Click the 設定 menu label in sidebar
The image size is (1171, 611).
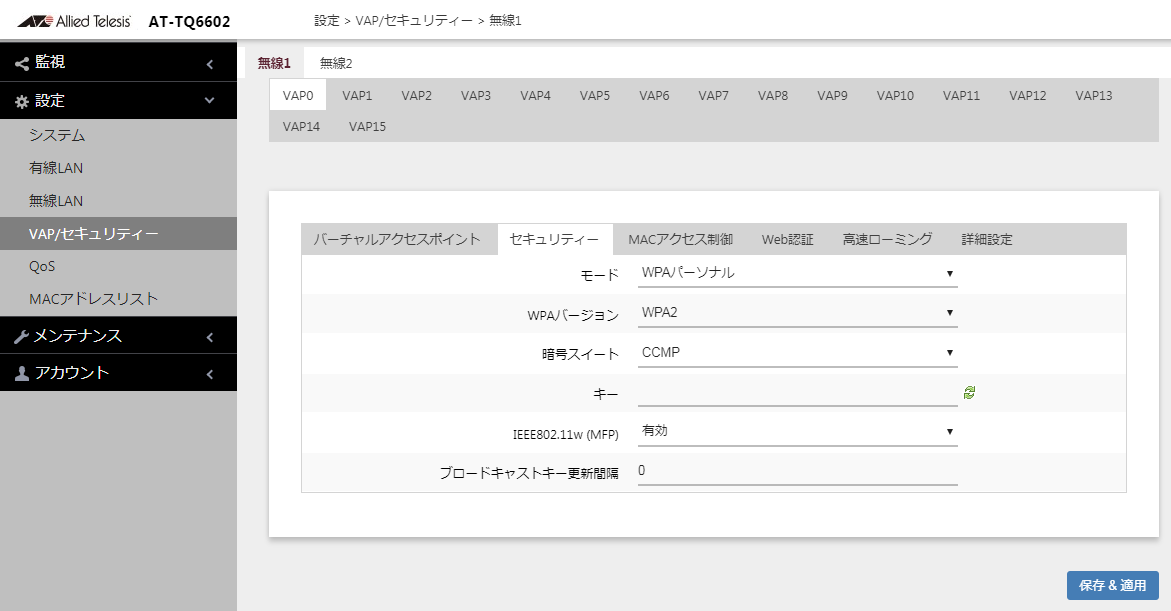pyautogui.click(x=50, y=101)
